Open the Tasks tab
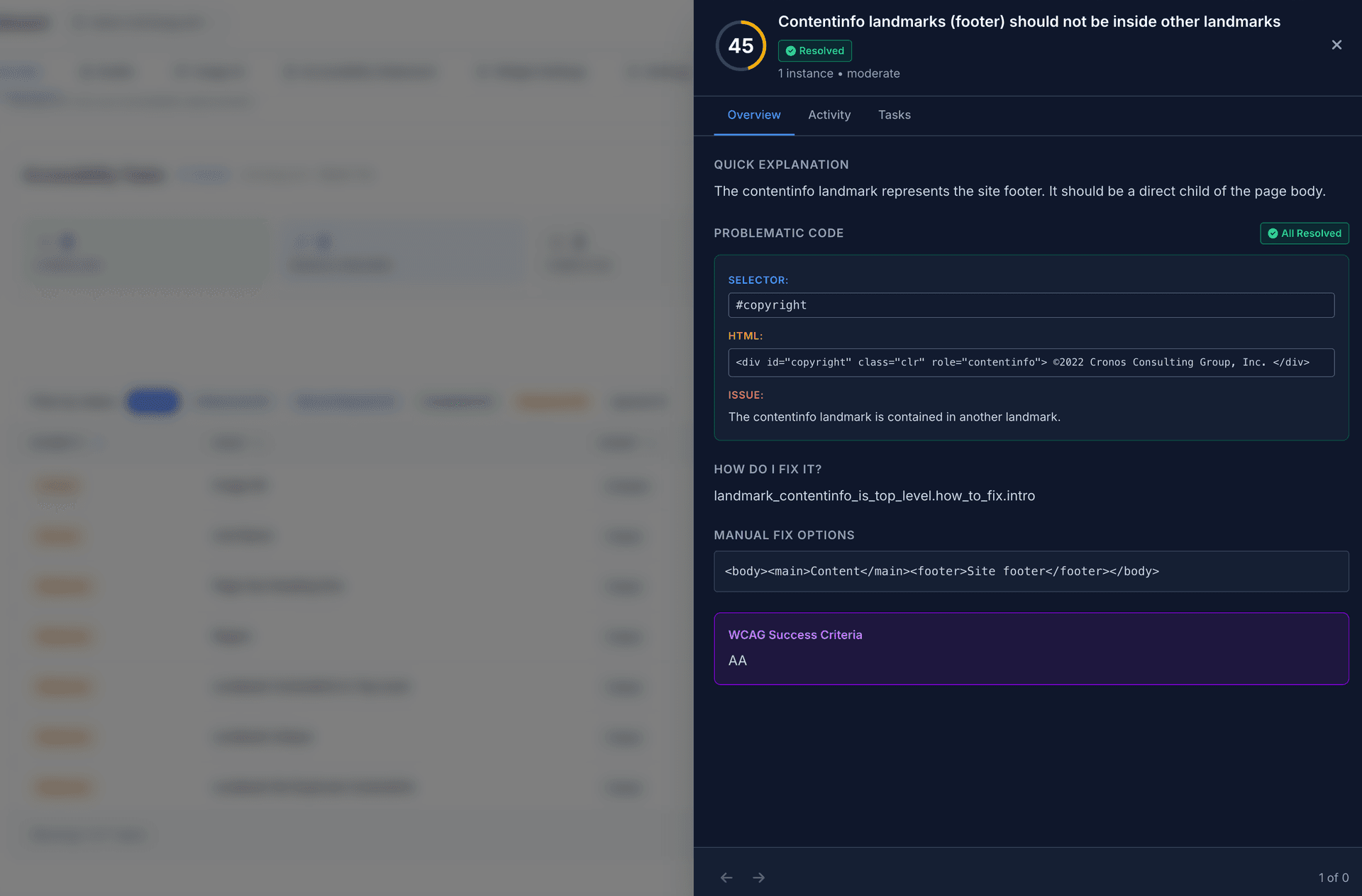Screen dimensions: 1362x896 pyautogui.click(x=894, y=115)
